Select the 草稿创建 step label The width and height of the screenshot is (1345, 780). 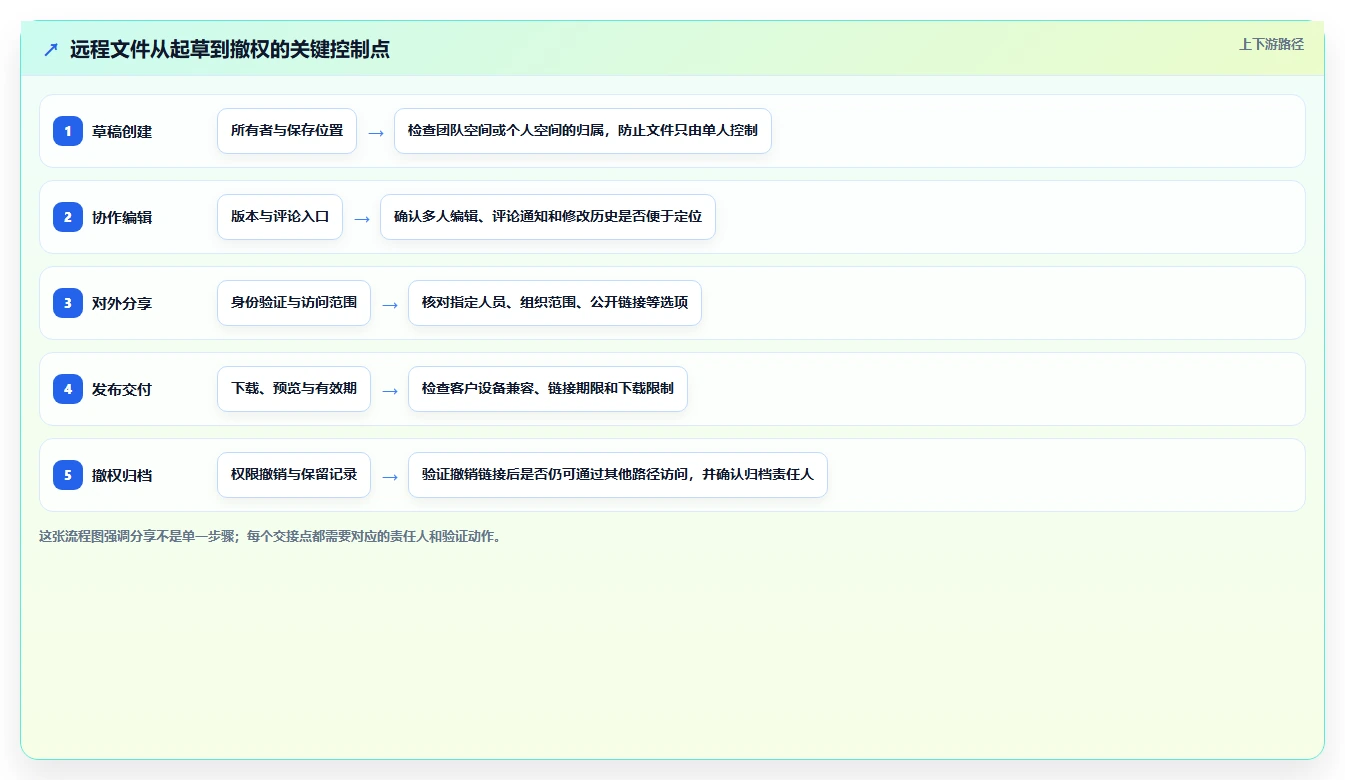pos(122,131)
